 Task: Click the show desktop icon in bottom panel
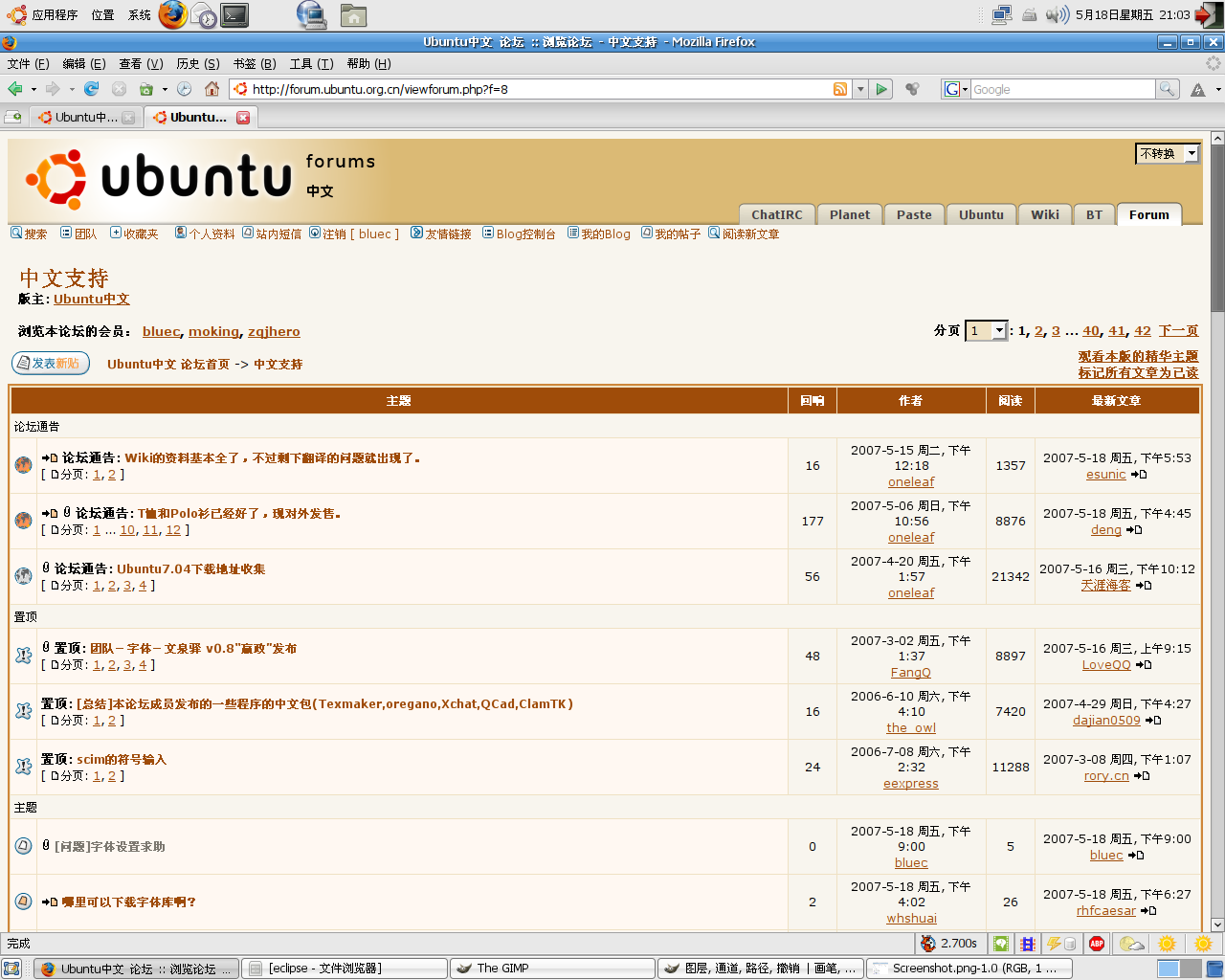point(11,969)
